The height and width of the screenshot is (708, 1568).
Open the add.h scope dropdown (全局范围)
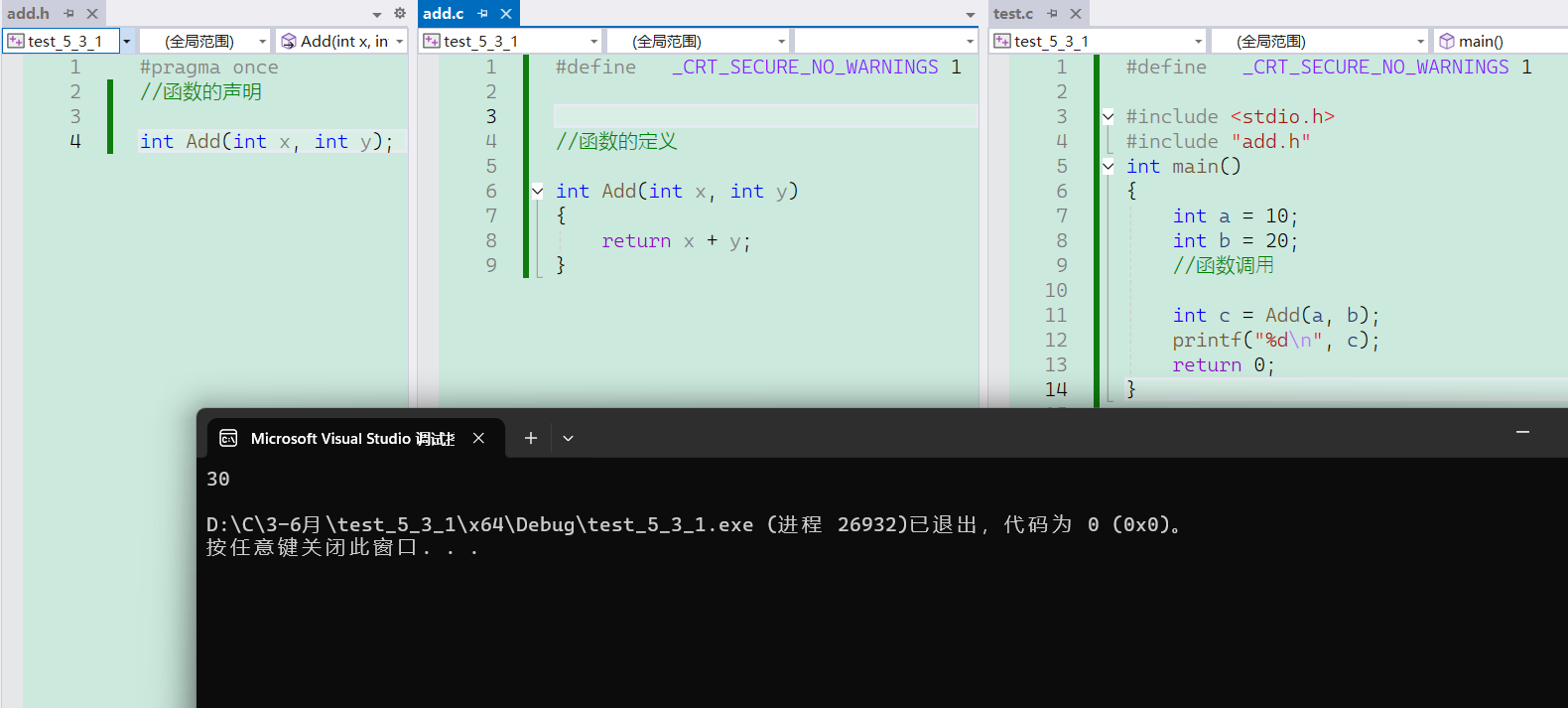click(204, 41)
